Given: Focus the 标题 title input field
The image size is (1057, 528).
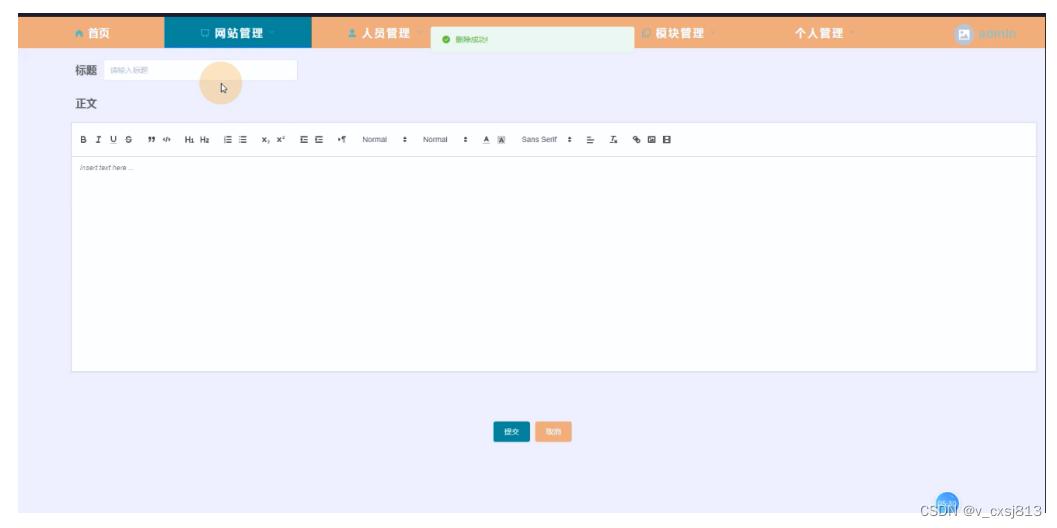Looking at the screenshot, I should (x=200, y=70).
